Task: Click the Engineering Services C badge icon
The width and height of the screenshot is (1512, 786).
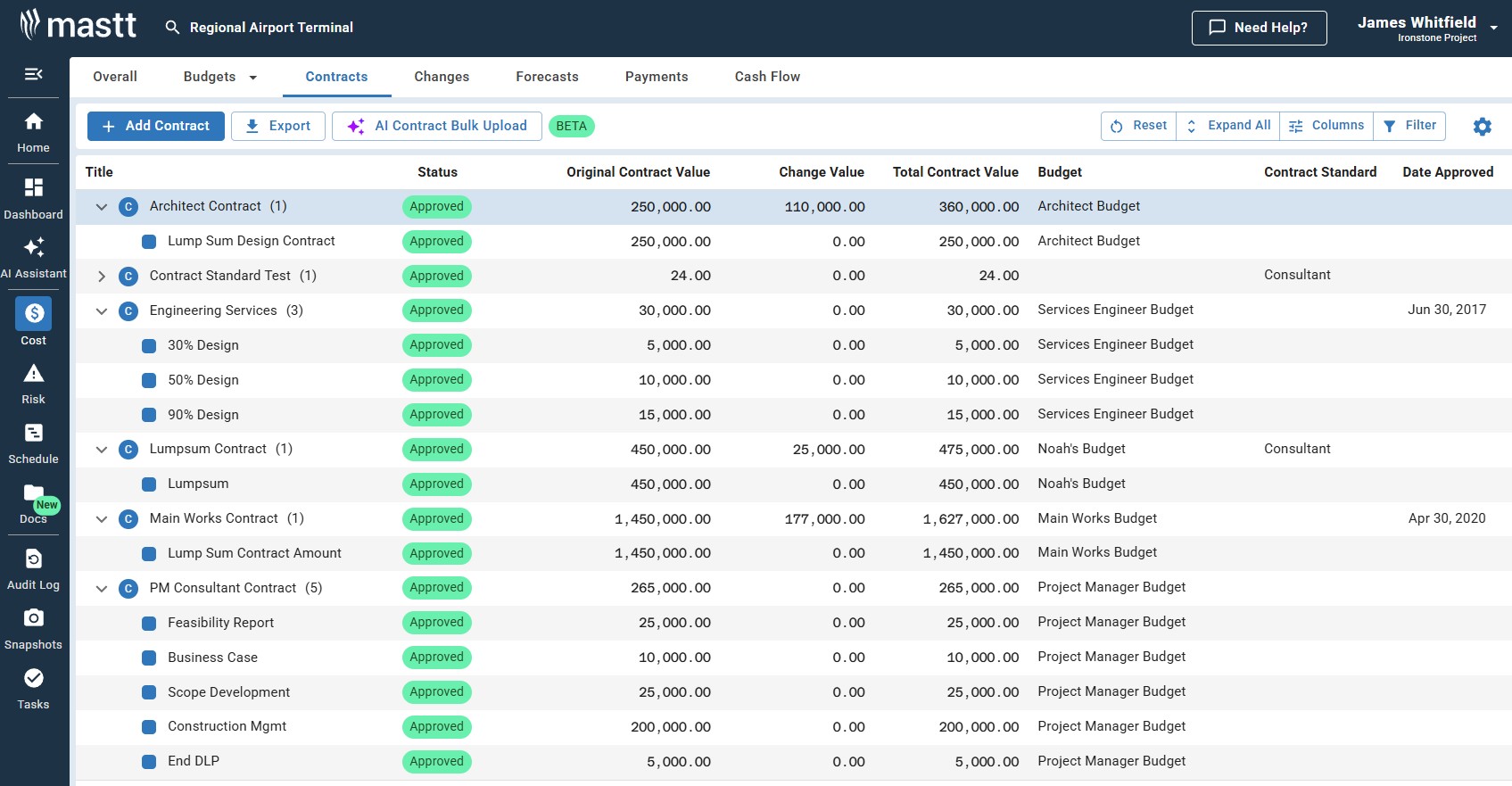Action: tap(128, 311)
